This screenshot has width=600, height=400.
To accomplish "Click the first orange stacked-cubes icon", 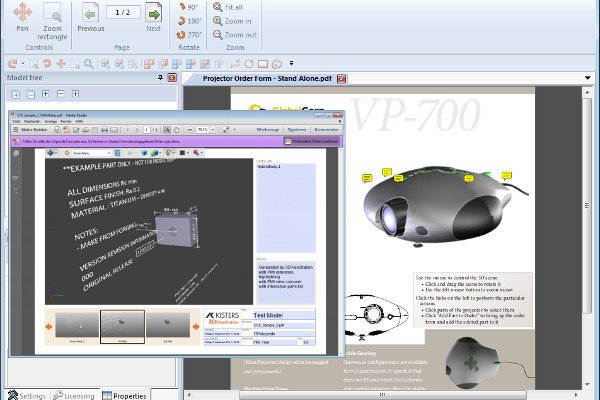I will (149, 64).
